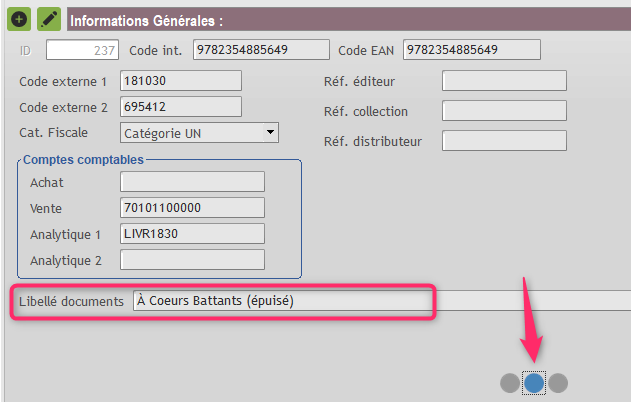Select the Analytique 1 field

point(192,234)
